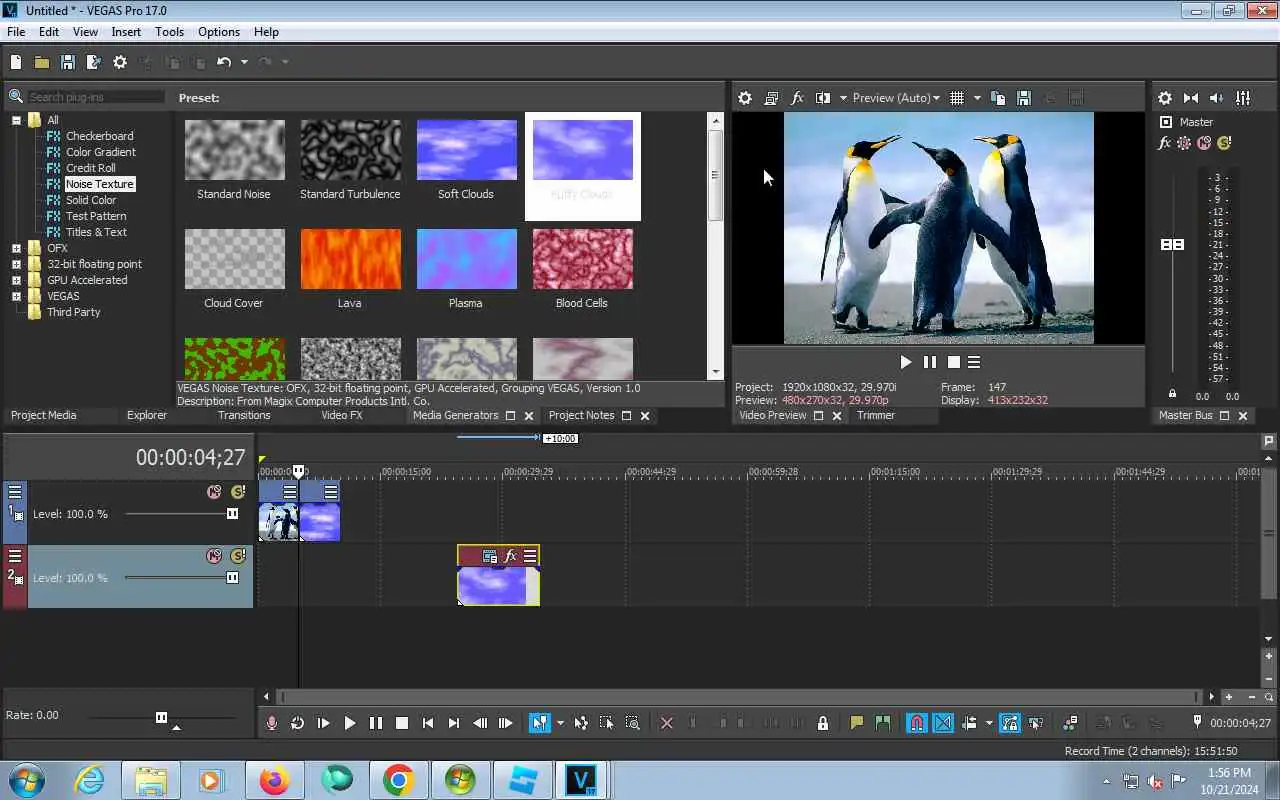Open the Master Bus audio properties gear
Image resolution: width=1280 pixels, height=800 pixels.
(1165, 98)
